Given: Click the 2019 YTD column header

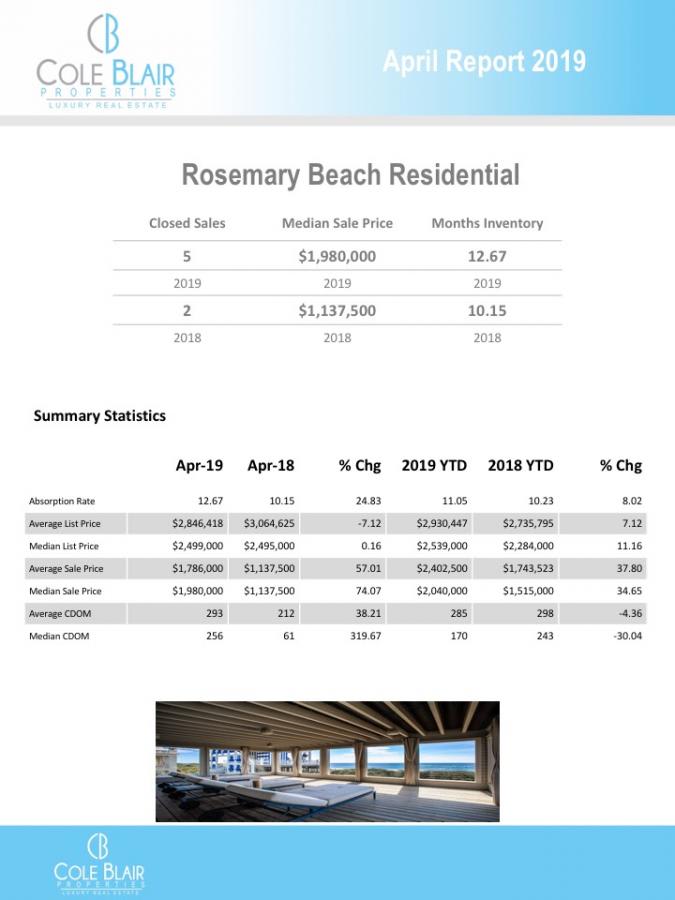Looking at the screenshot, I should pyautogui.click(x=434, y=465).
